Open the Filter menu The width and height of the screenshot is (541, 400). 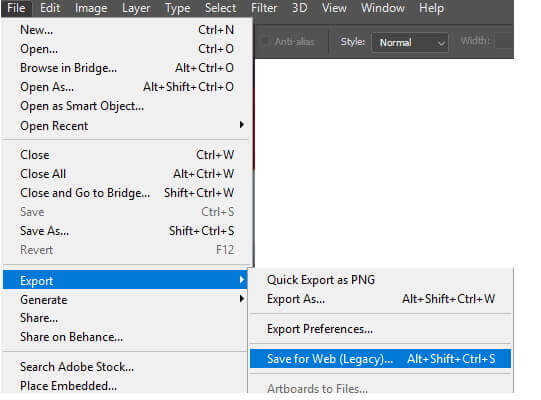[264, 8]
